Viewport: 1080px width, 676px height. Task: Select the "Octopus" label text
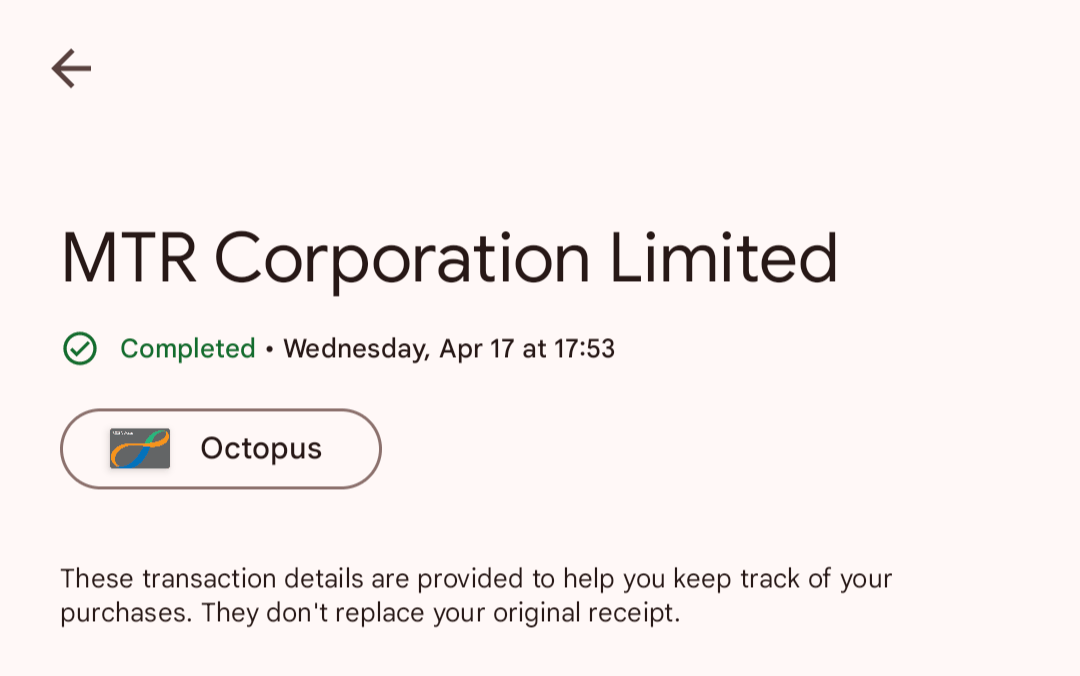point(261,449)
